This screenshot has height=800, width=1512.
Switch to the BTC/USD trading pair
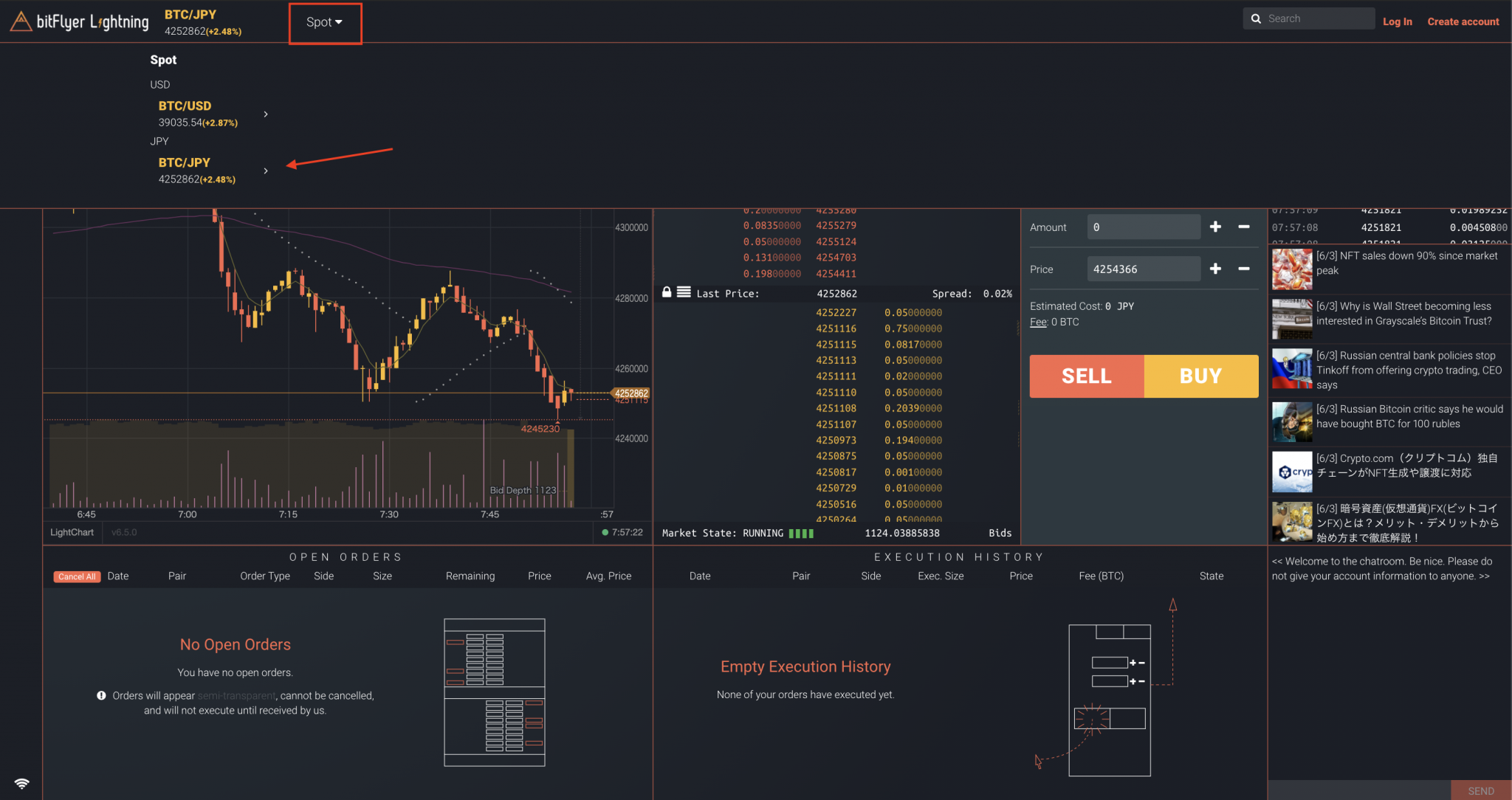coord(185,106)
